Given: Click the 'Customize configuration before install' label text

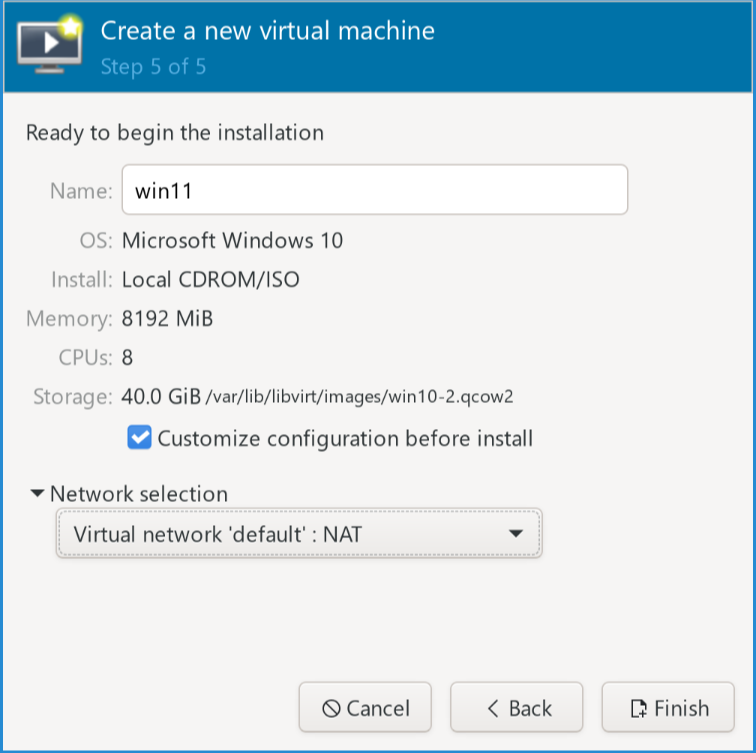Looking at the screenshot, I should 345,438.
